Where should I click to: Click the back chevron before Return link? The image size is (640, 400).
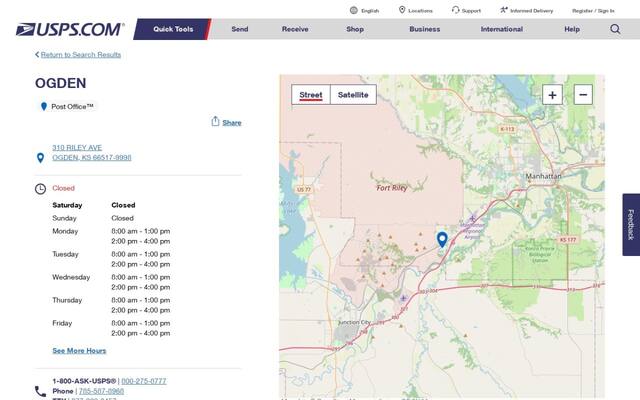pyautogui.click(x=37, y=55)
